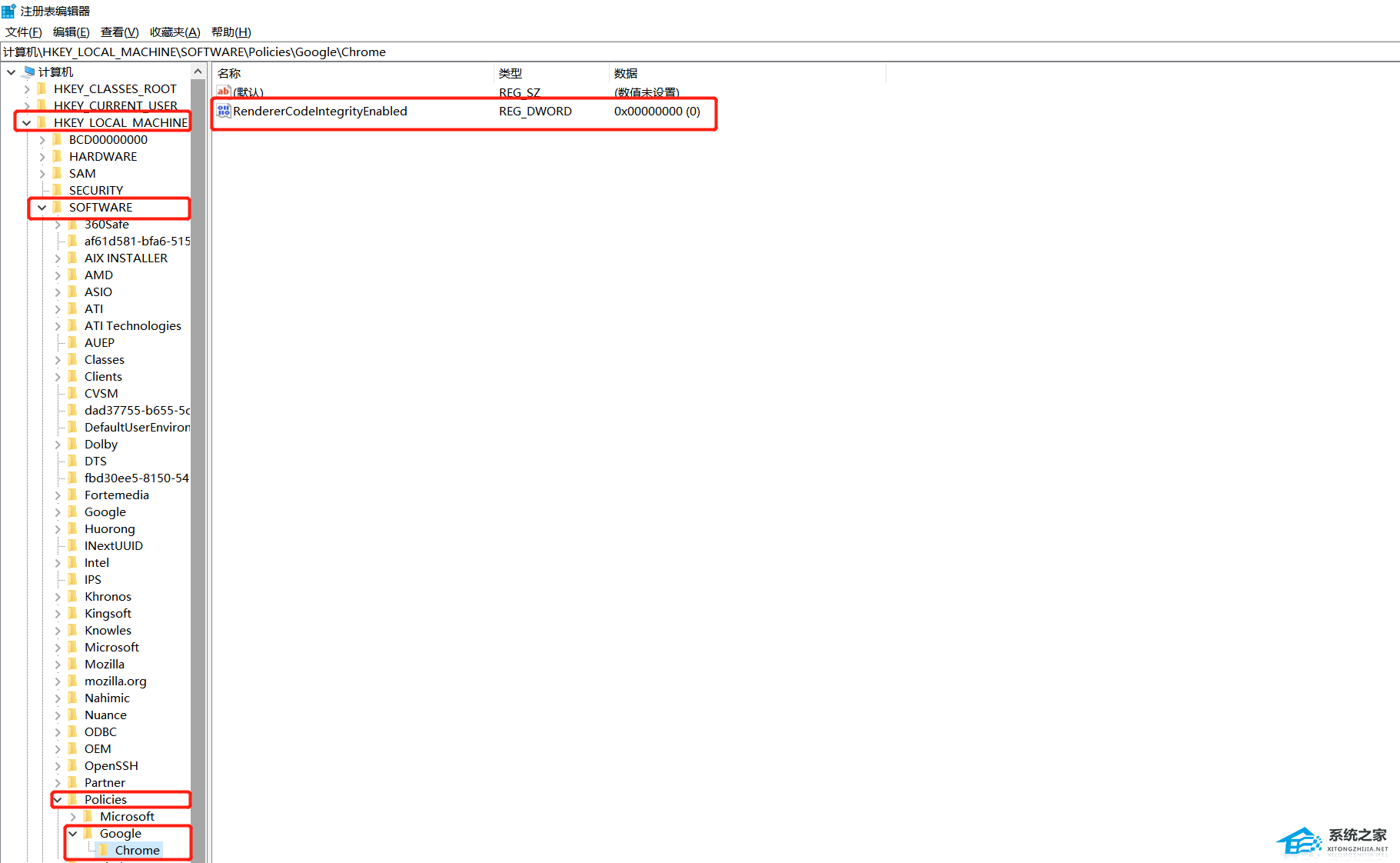Click the Classes folder icon
The image size is (1400, 863).
point(74,359)
